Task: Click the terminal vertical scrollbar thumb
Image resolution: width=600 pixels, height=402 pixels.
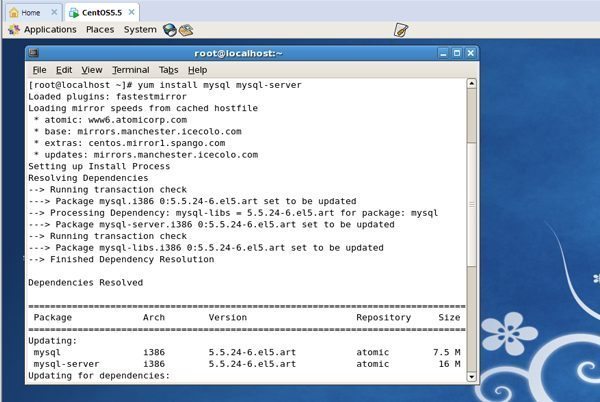Action: click(x=471, y=205)
